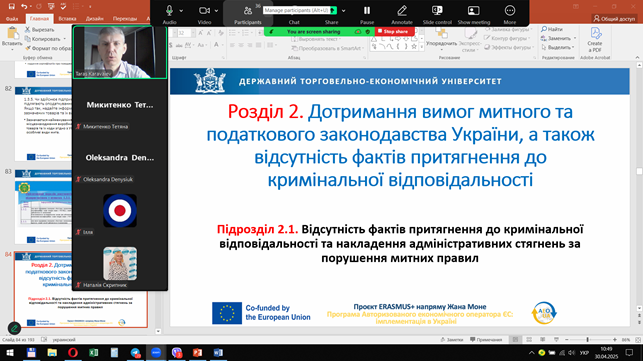Viewport: 643px width, 361px height.
Task: Click Найти search command
Action: pyautogui.click(x=552, y=29)
